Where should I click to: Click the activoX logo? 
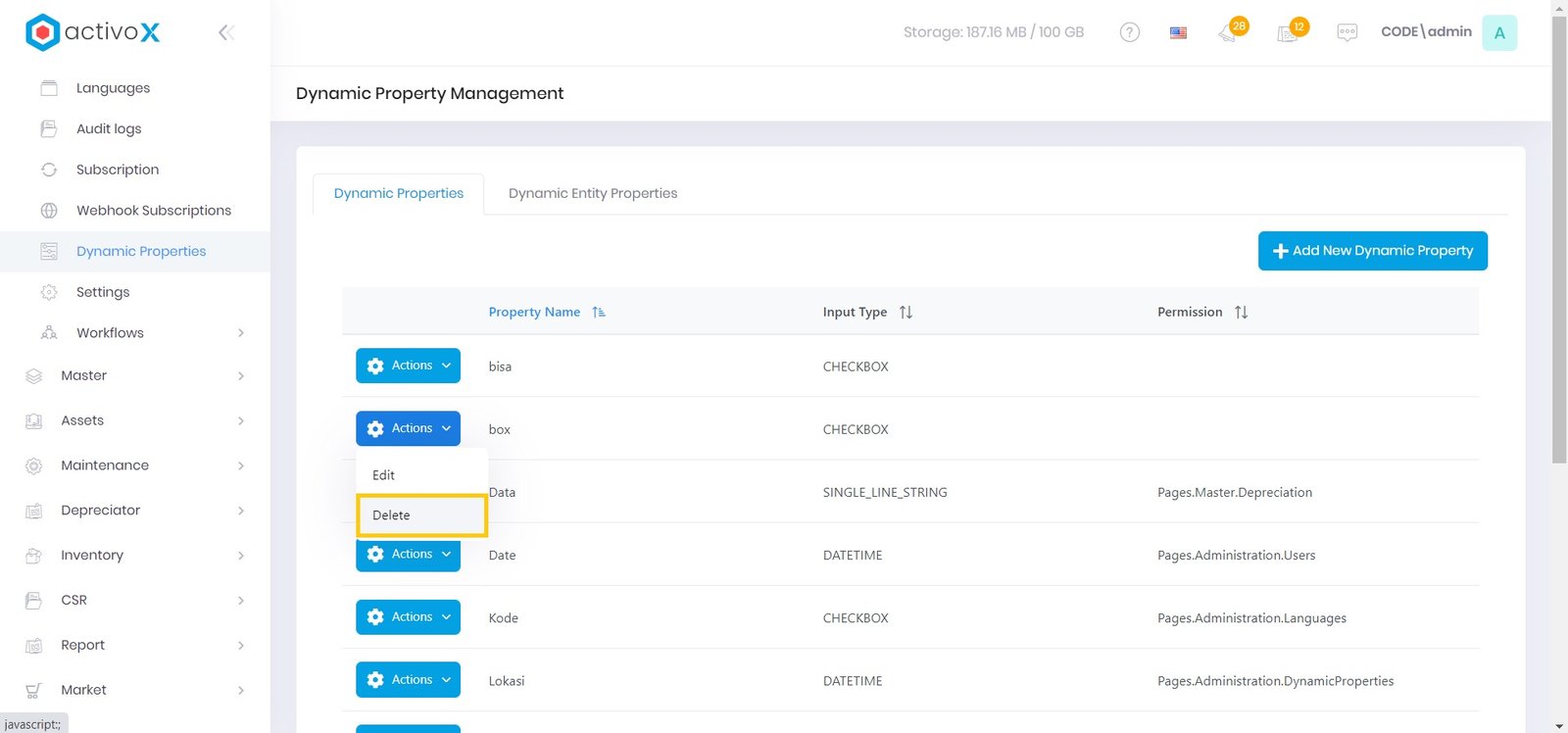(93, 32)
